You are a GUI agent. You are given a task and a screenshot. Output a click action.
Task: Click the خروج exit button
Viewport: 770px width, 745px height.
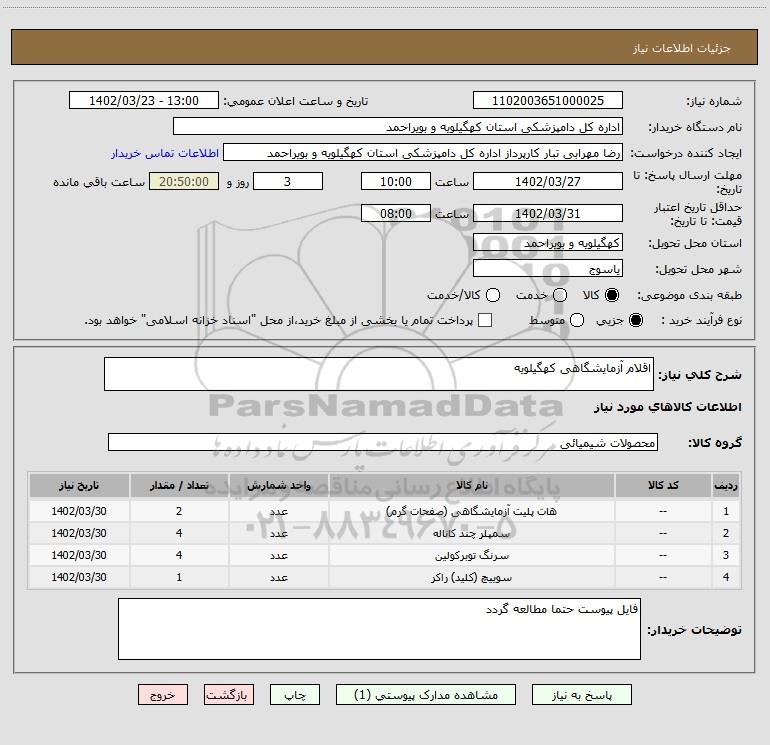(163, 695)
